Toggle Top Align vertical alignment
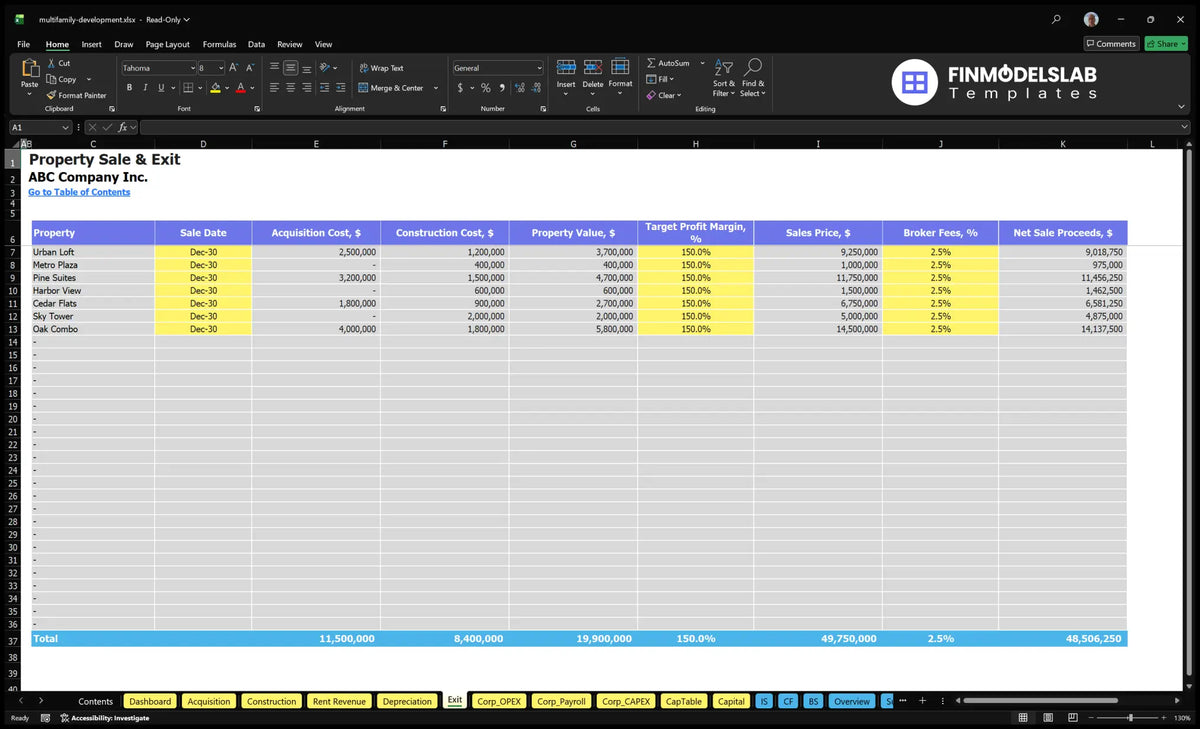 pyautogui.click(x=274, y=68)
